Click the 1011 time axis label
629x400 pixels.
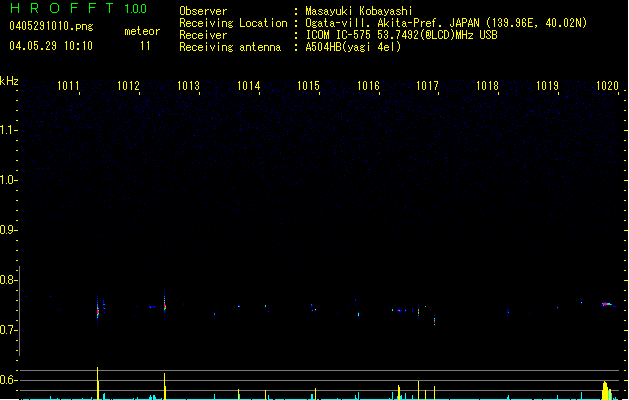[68, 85]
